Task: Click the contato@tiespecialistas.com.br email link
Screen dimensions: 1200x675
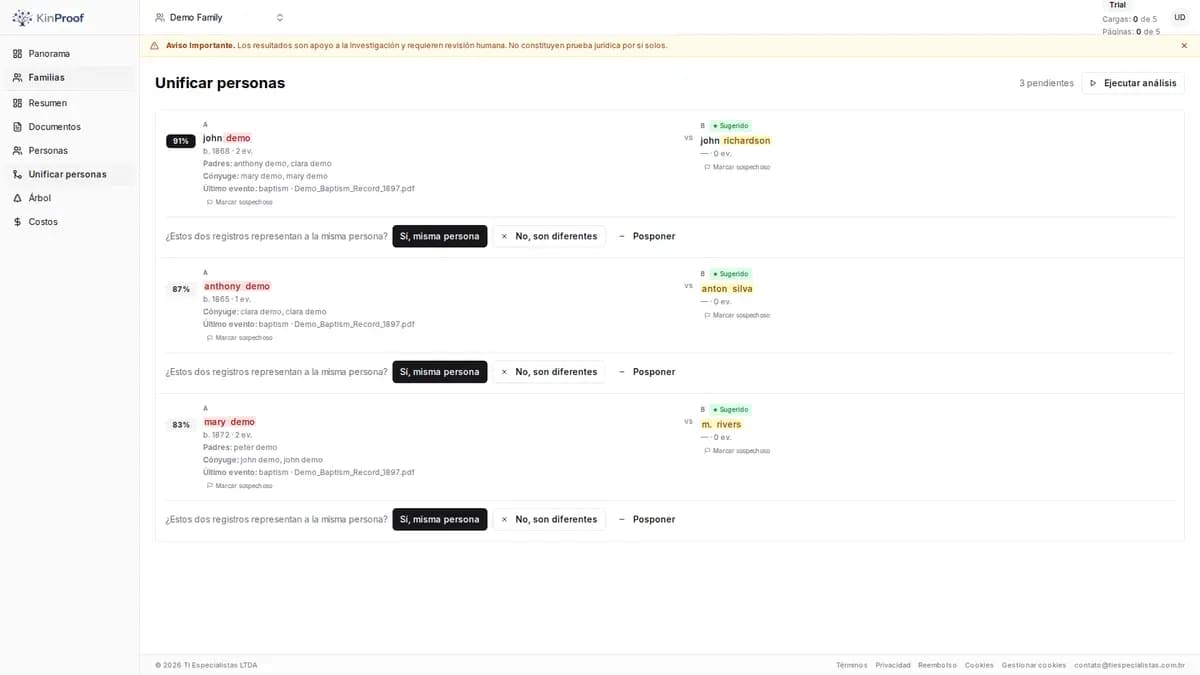Action: tap(1130, 665)
